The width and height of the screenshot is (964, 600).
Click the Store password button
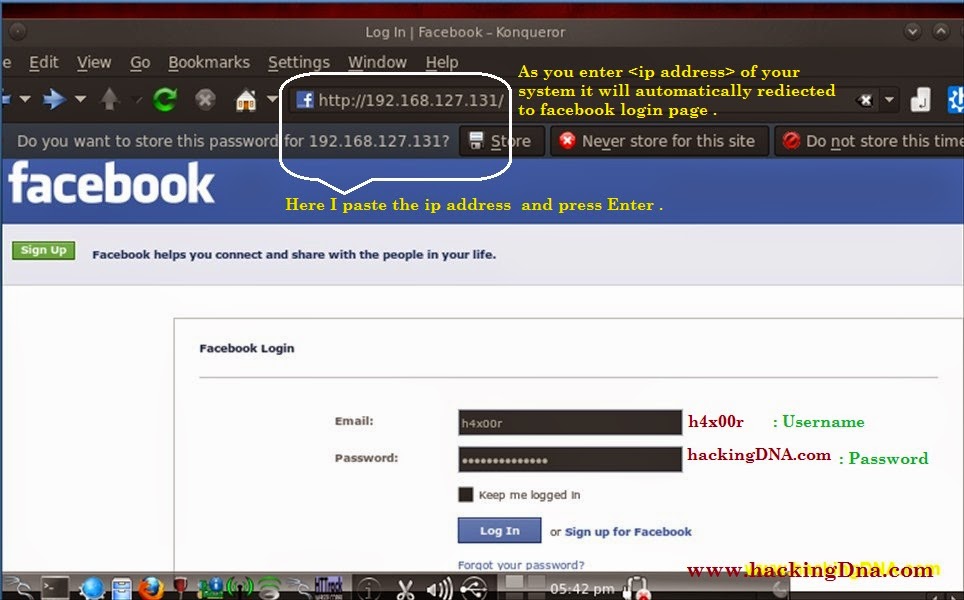[501, 141]
